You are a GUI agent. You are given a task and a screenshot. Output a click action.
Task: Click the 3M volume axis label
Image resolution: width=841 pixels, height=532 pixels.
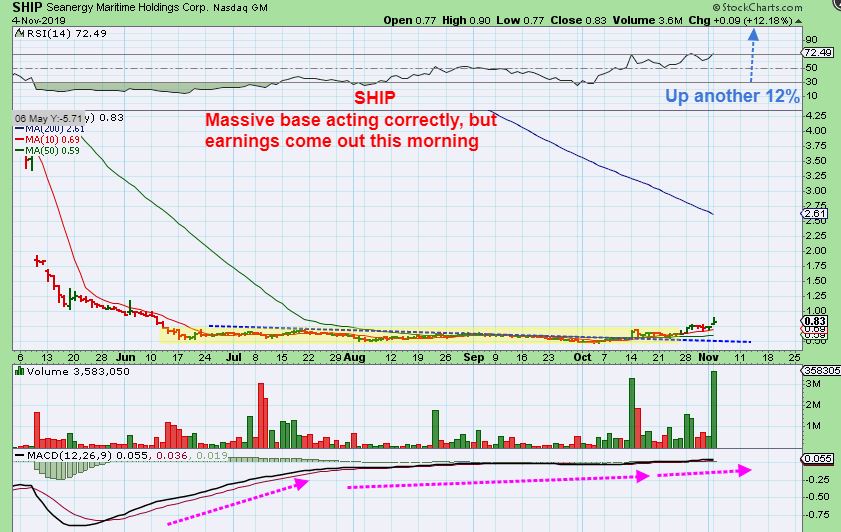813,384
